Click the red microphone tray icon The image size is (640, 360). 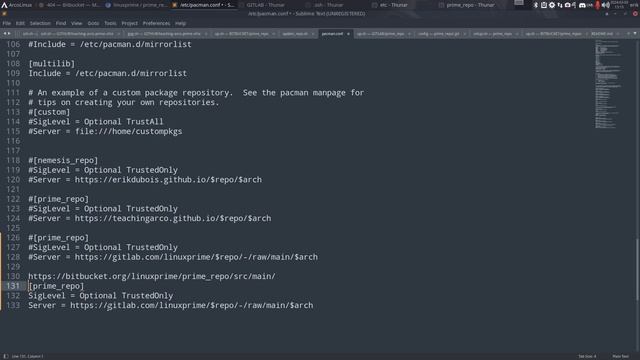click(598, 5)
